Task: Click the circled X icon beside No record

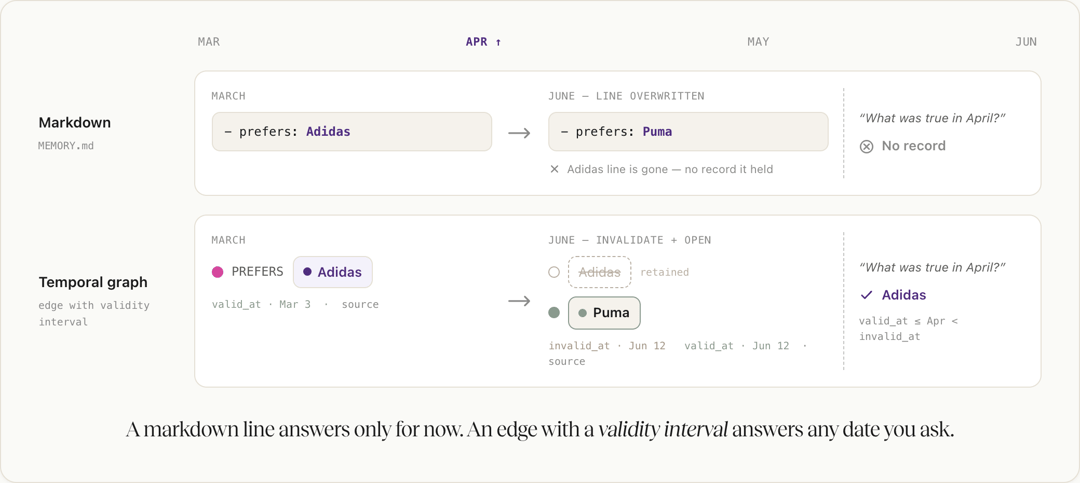Action: coord(867,146)
